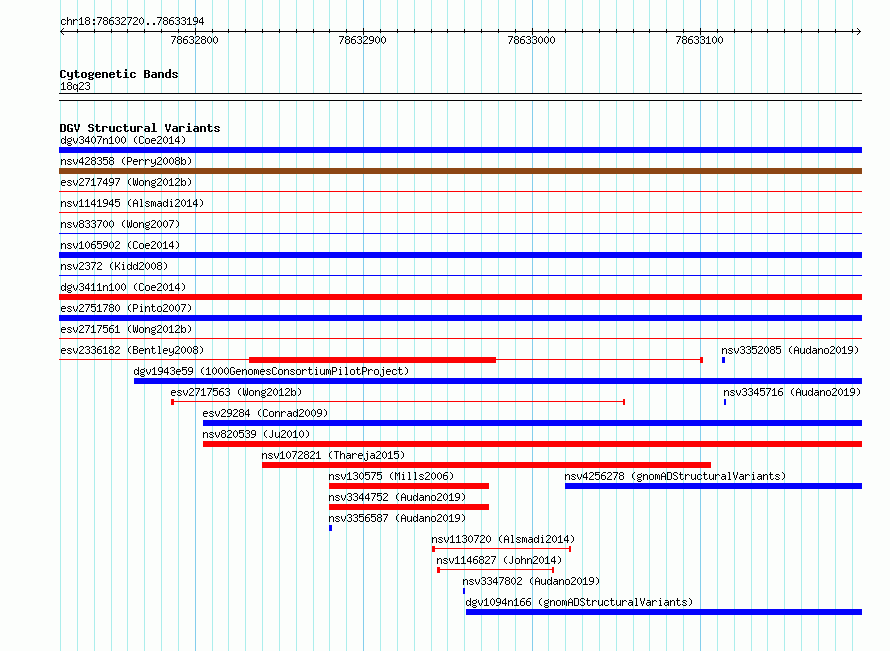Open the nsv1146827 (John2014) variant
This screenshot has width=890, height=651.
499,560
